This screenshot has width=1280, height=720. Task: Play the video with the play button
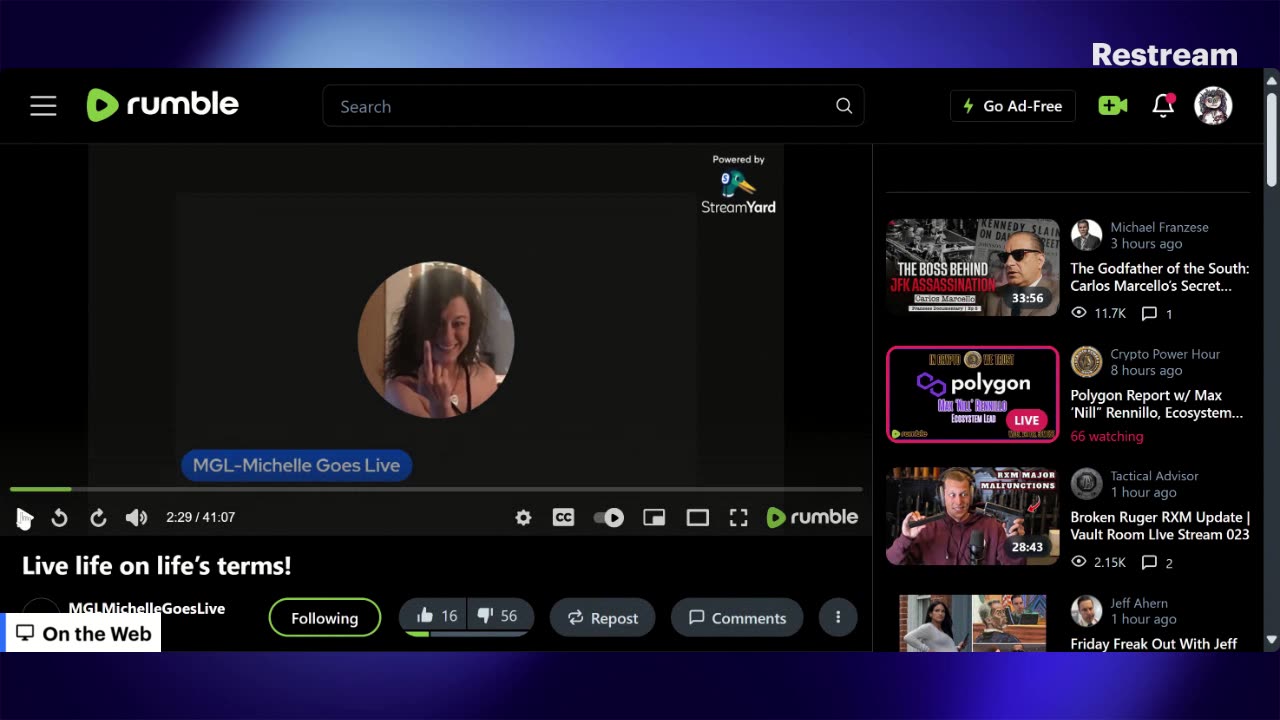point(25,517)
